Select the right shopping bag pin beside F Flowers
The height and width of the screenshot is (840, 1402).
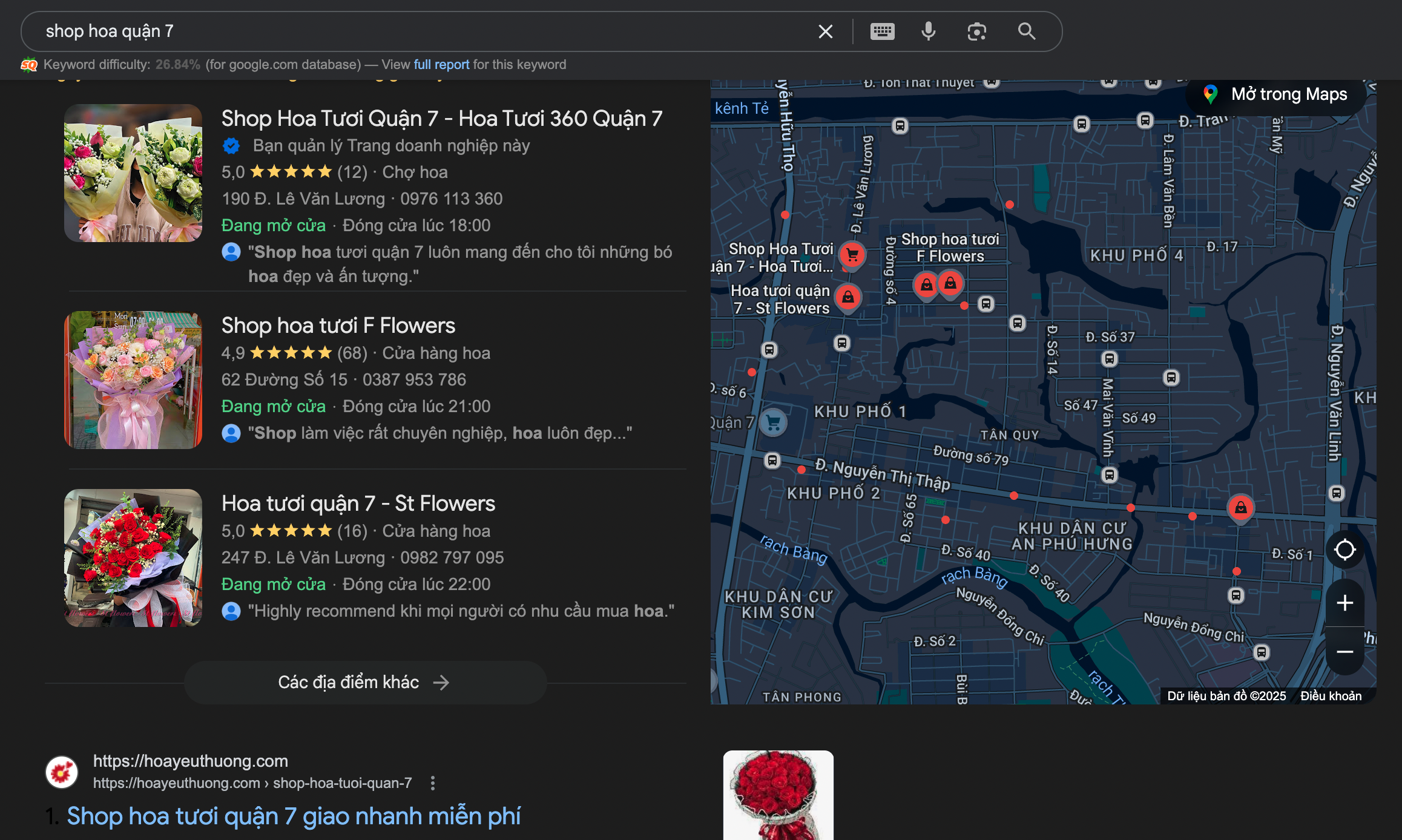click(x=950, y=284)
